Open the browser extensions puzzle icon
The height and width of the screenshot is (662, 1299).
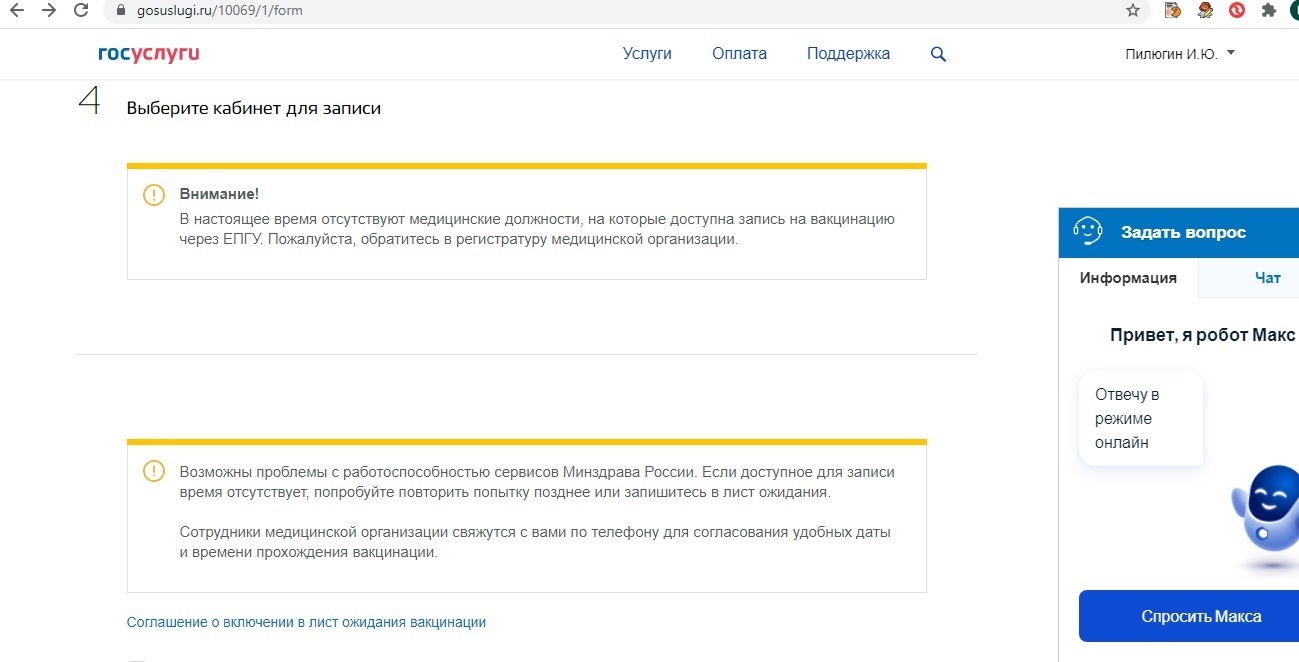[x=1269, y=11]
